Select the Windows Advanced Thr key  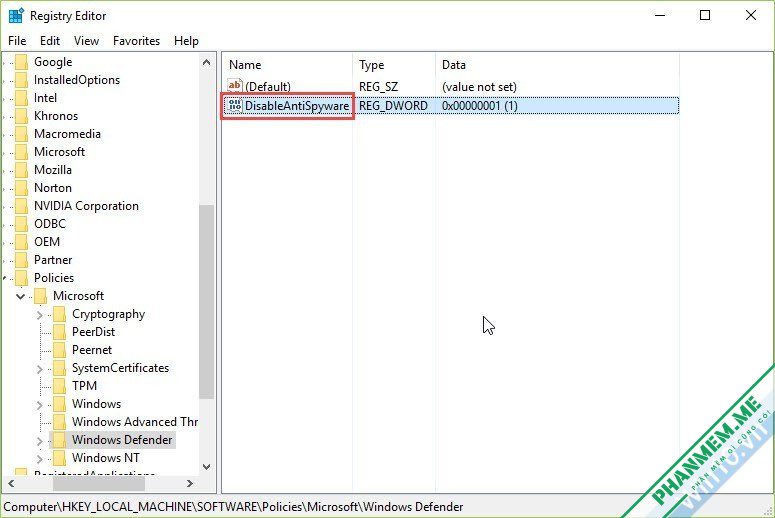[135, 422]
